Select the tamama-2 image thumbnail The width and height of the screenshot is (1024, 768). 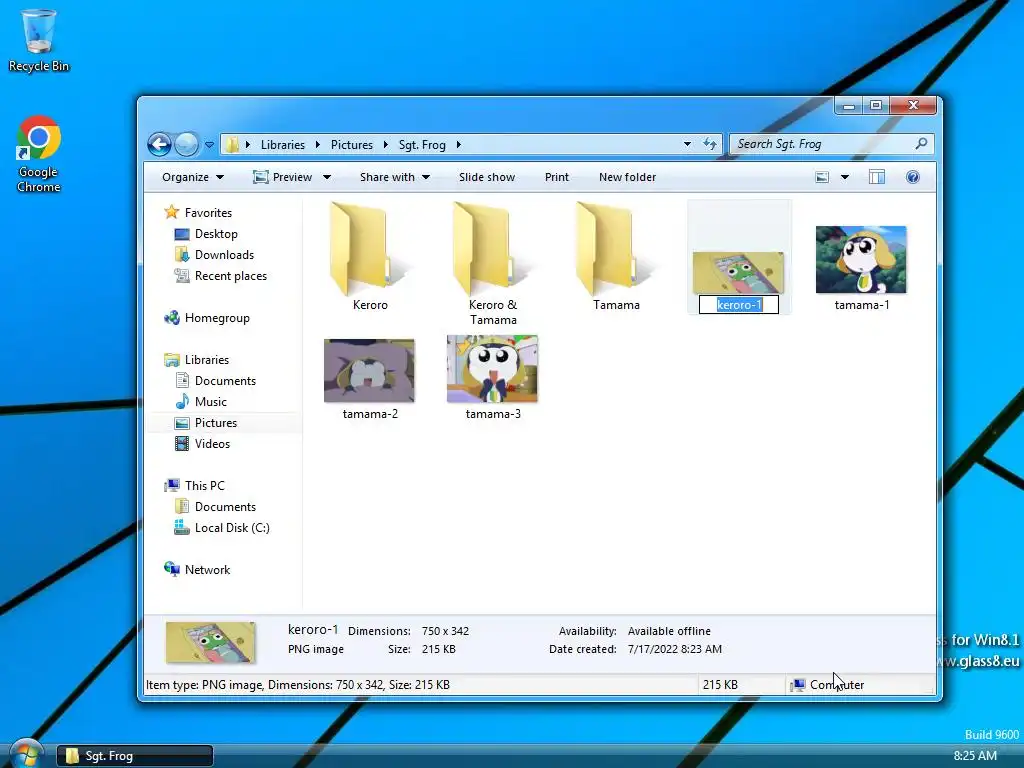pos(369,370)
